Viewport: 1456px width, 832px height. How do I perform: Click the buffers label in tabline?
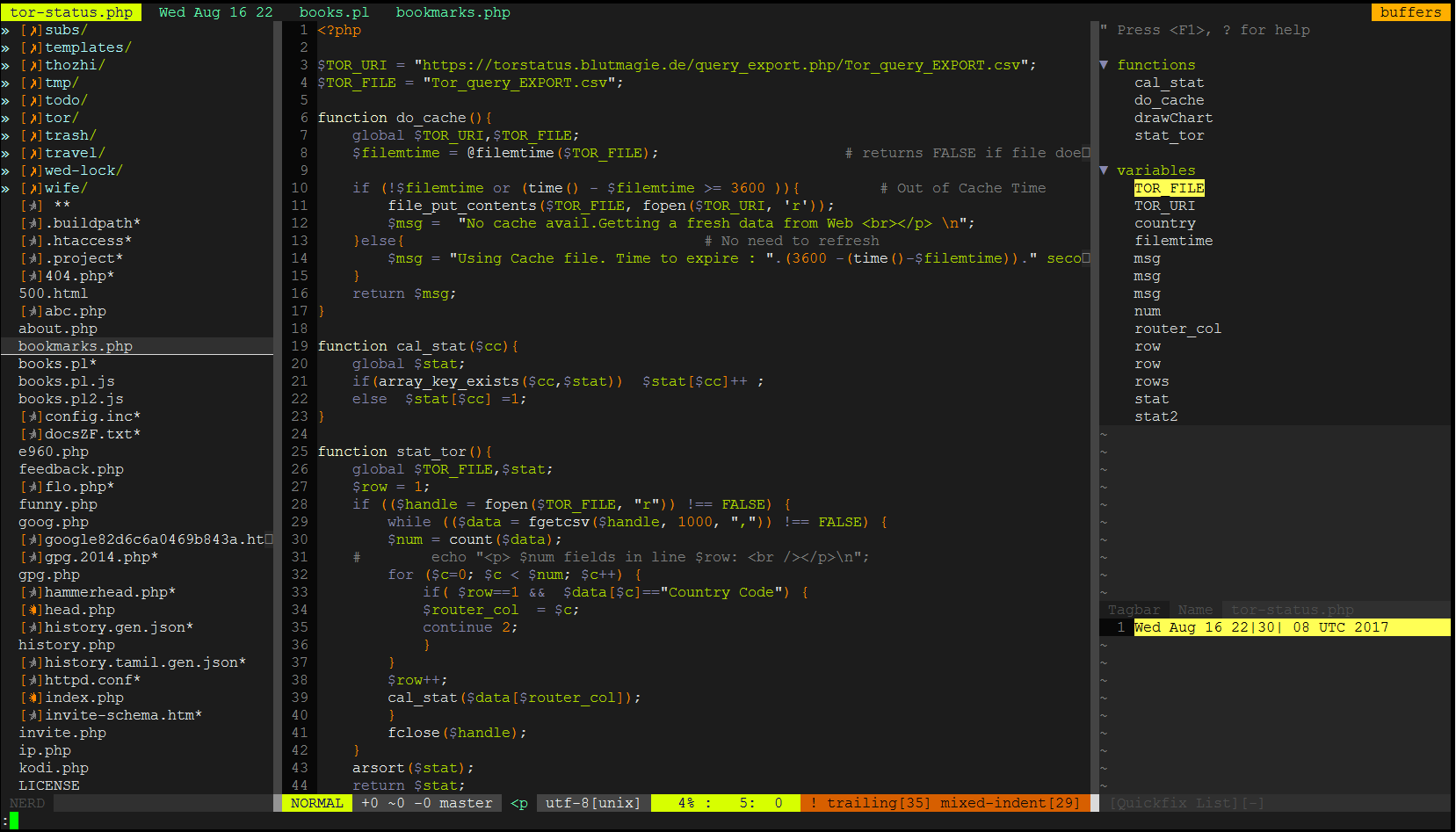[1411, 12]
